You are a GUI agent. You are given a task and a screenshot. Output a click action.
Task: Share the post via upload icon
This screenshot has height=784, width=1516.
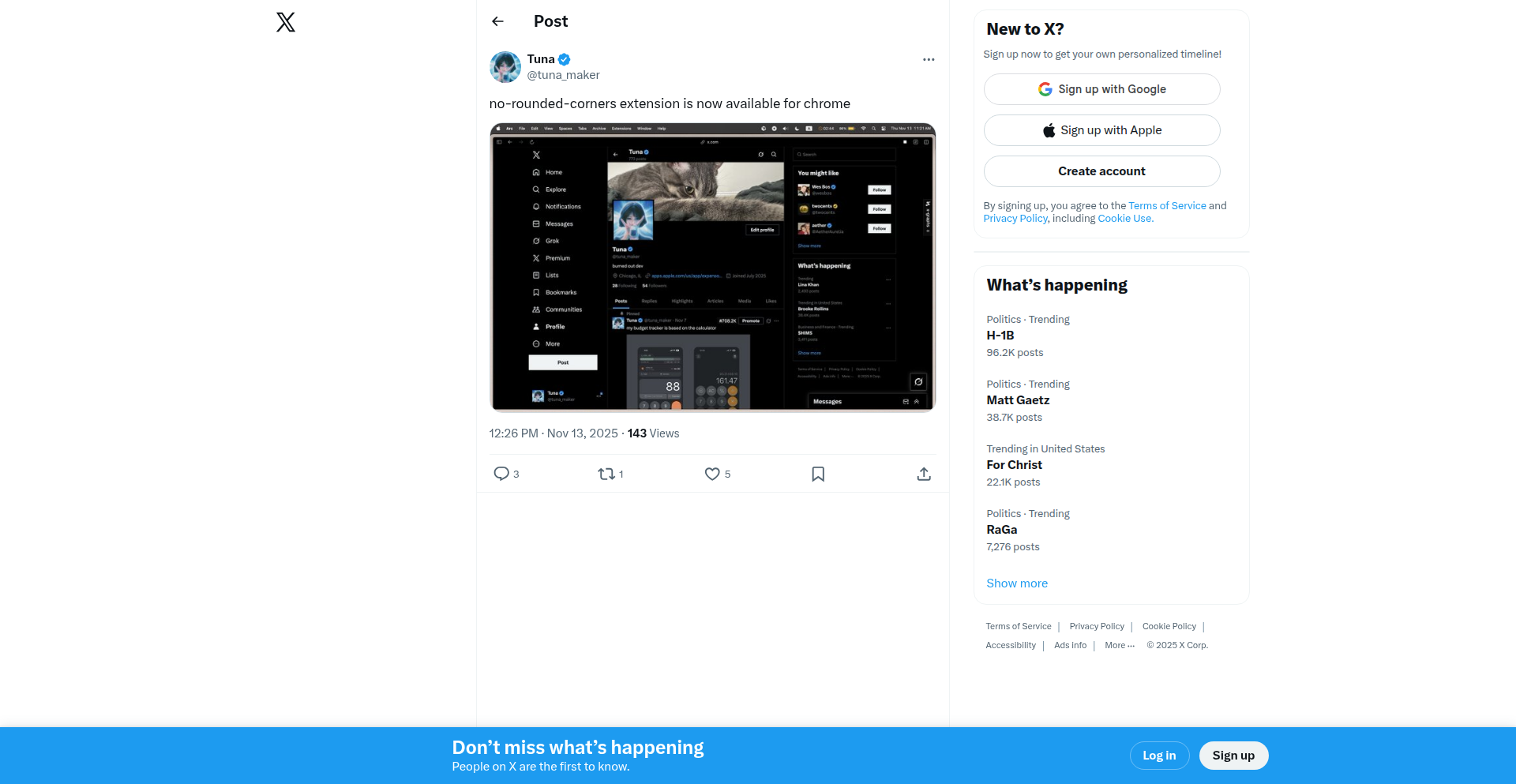[924, 474]
